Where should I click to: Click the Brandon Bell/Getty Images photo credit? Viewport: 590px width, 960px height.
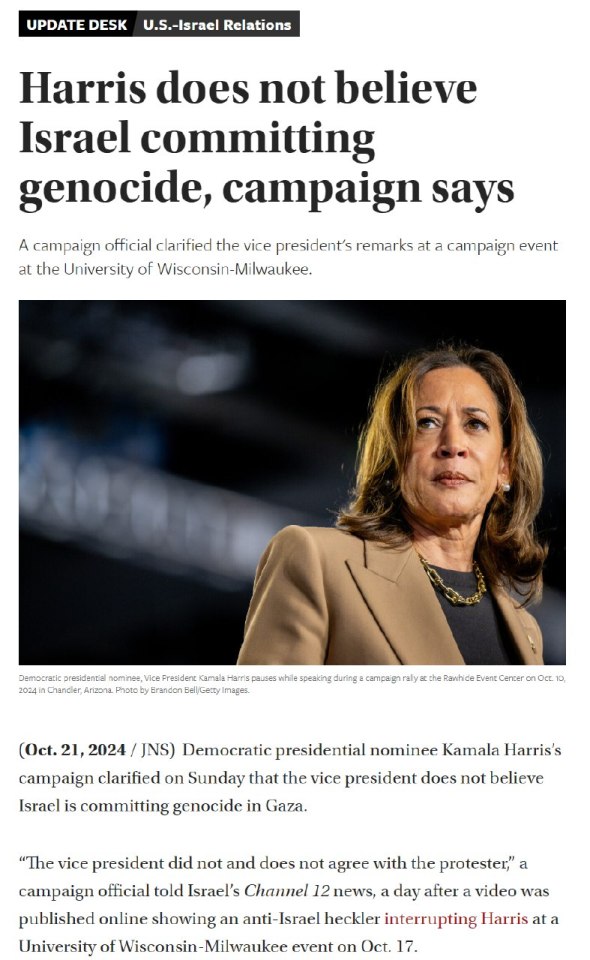200,690
